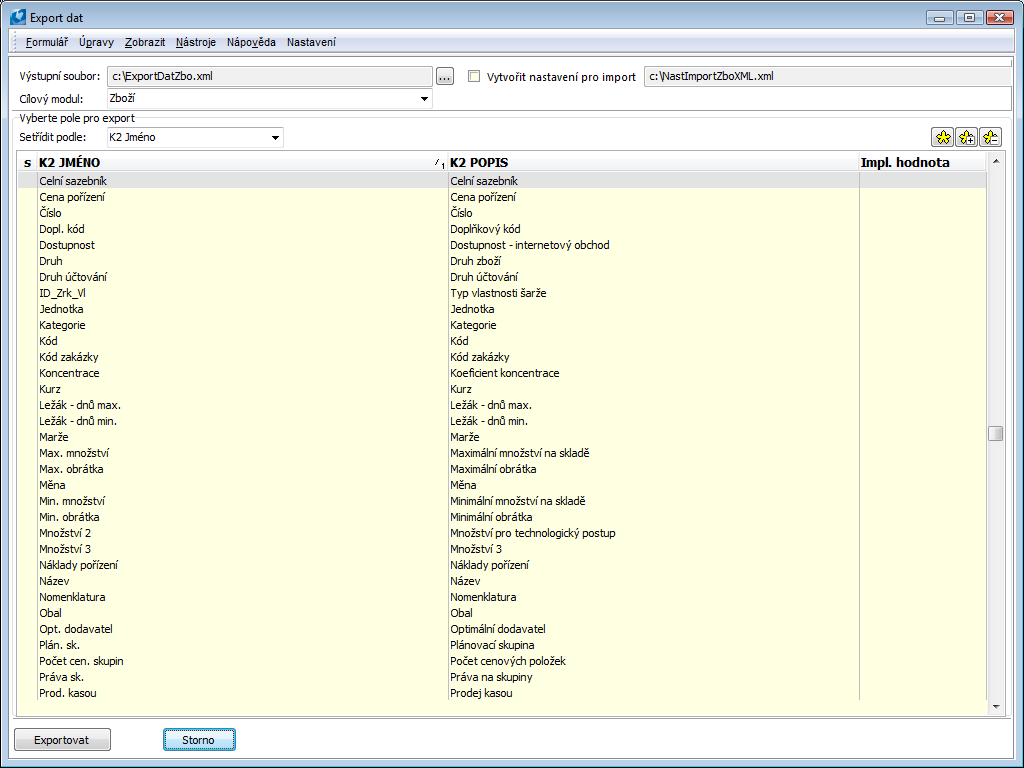Image resolution: width=1024 pixels, height=768 pixels.
Task: Click the star-minus remove field icon
Action: pos(990,137)
